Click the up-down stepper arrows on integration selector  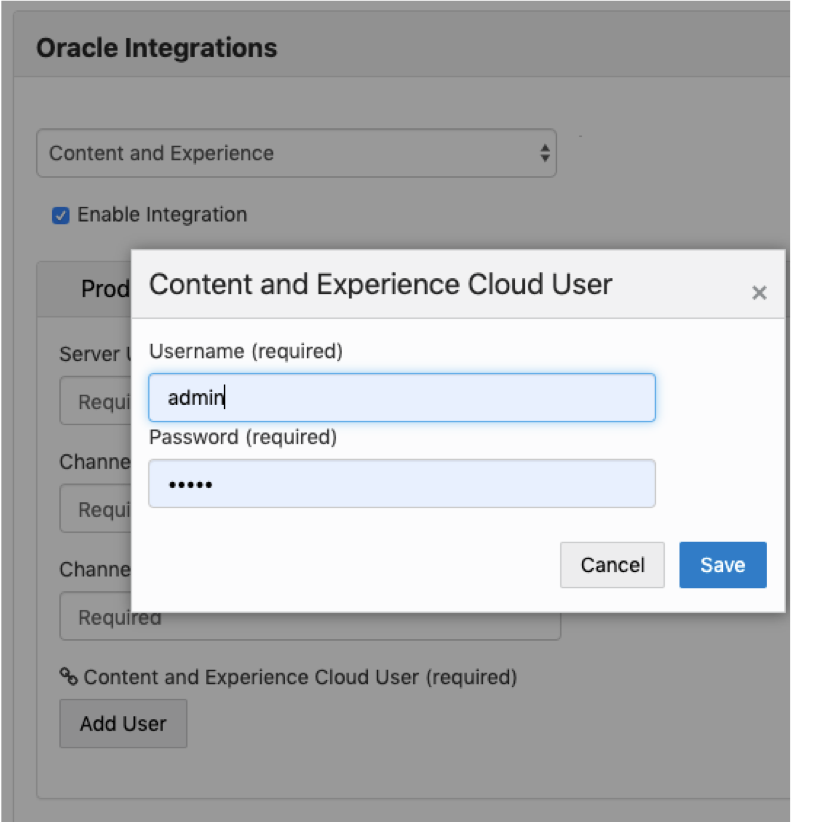(544, 152)
